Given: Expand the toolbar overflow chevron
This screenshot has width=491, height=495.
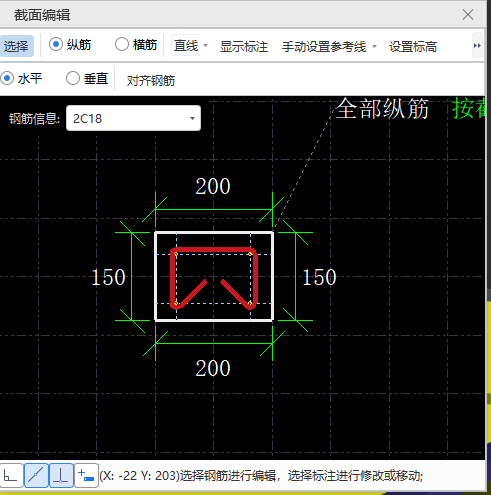Looking at the screenshot, I should coord(477,45).
